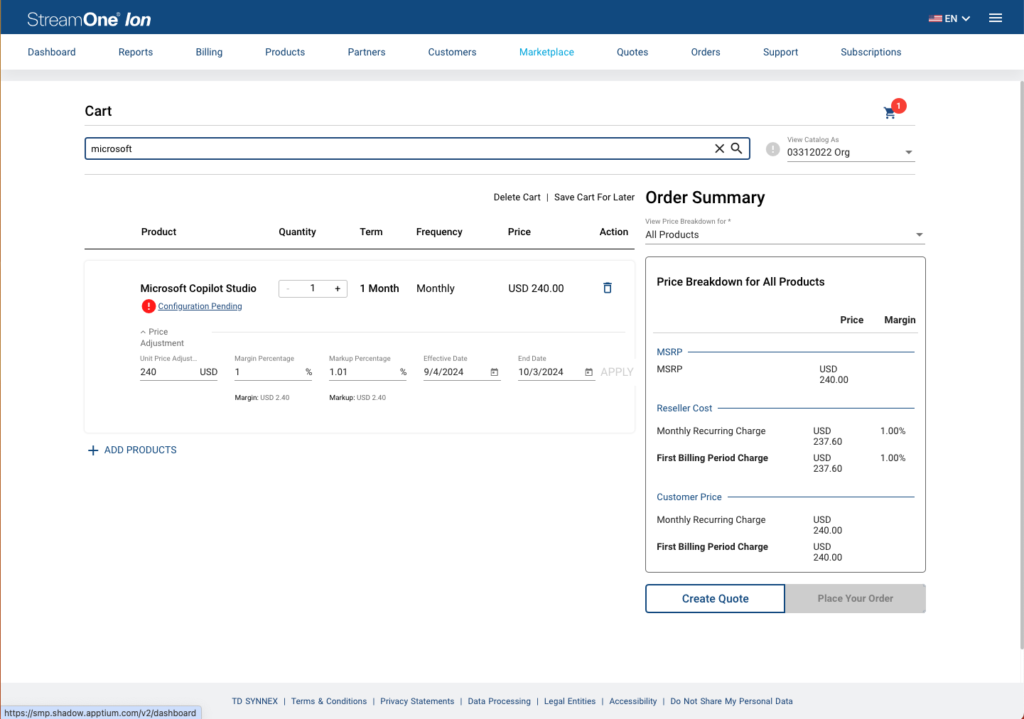Screen dimensions: 1024x719
Task: Click ADD PRODUCTS
Action: click(132, 450)
